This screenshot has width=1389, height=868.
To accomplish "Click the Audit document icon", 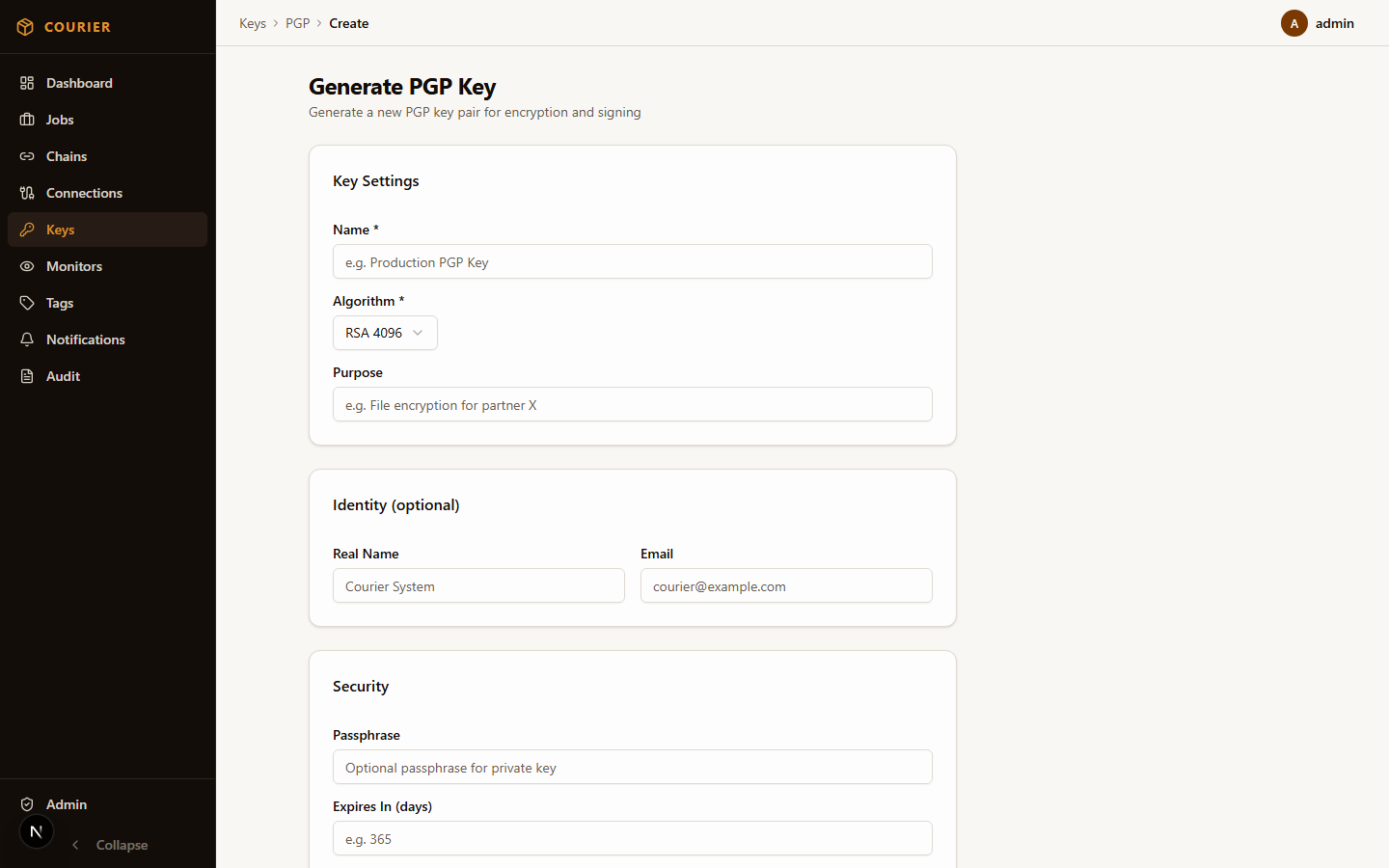I will point(27,376).
